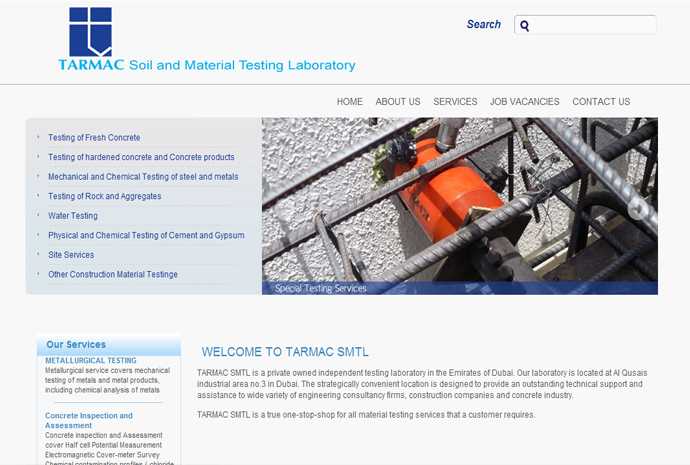Click the WELCOME TO TARMAC SMTL heading
The image size is (690, 465).
(x=285, y=352)
